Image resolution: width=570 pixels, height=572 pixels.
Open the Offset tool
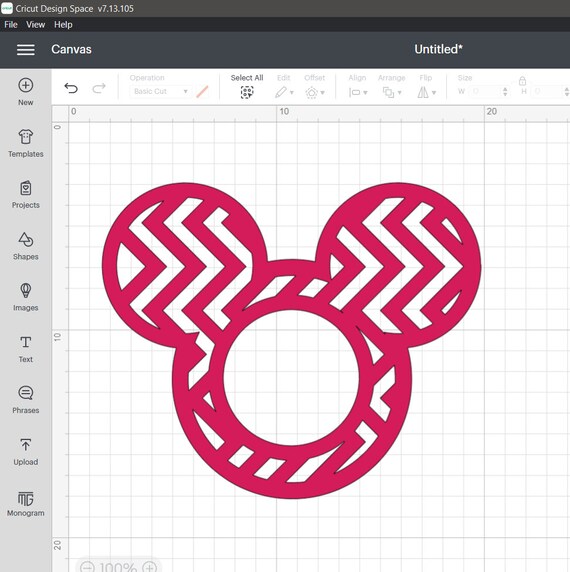click(x=311, y=93)
